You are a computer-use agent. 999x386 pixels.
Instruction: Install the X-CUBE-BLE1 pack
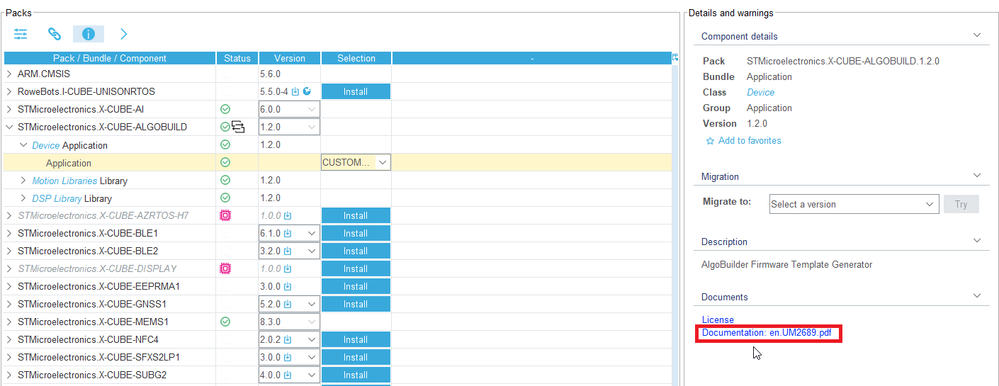tap(356, 233)
